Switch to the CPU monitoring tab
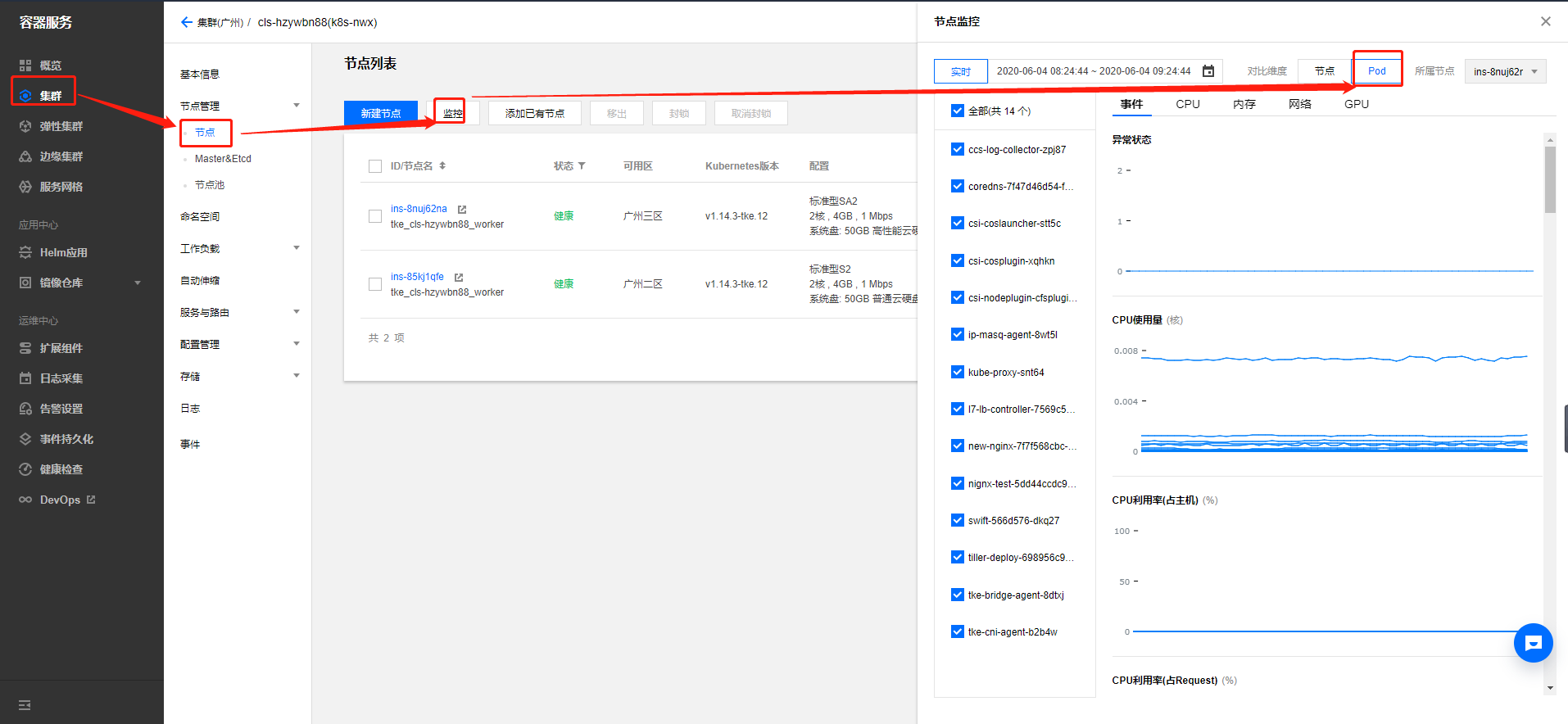Image resolution: width=1568 pixels, height=724 pixels. [1188, 104]
